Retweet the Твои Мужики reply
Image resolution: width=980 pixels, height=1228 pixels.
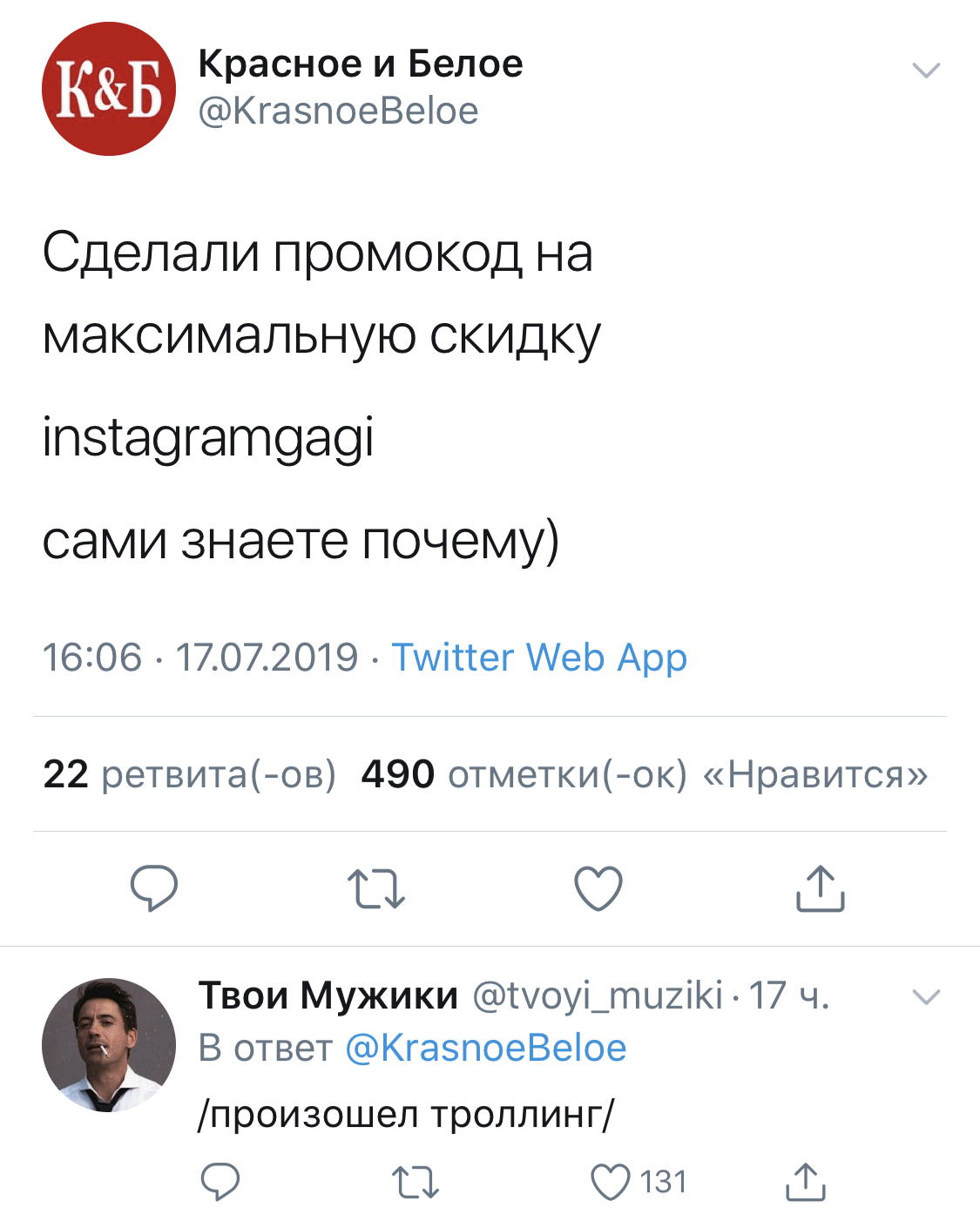[415, 1183]
